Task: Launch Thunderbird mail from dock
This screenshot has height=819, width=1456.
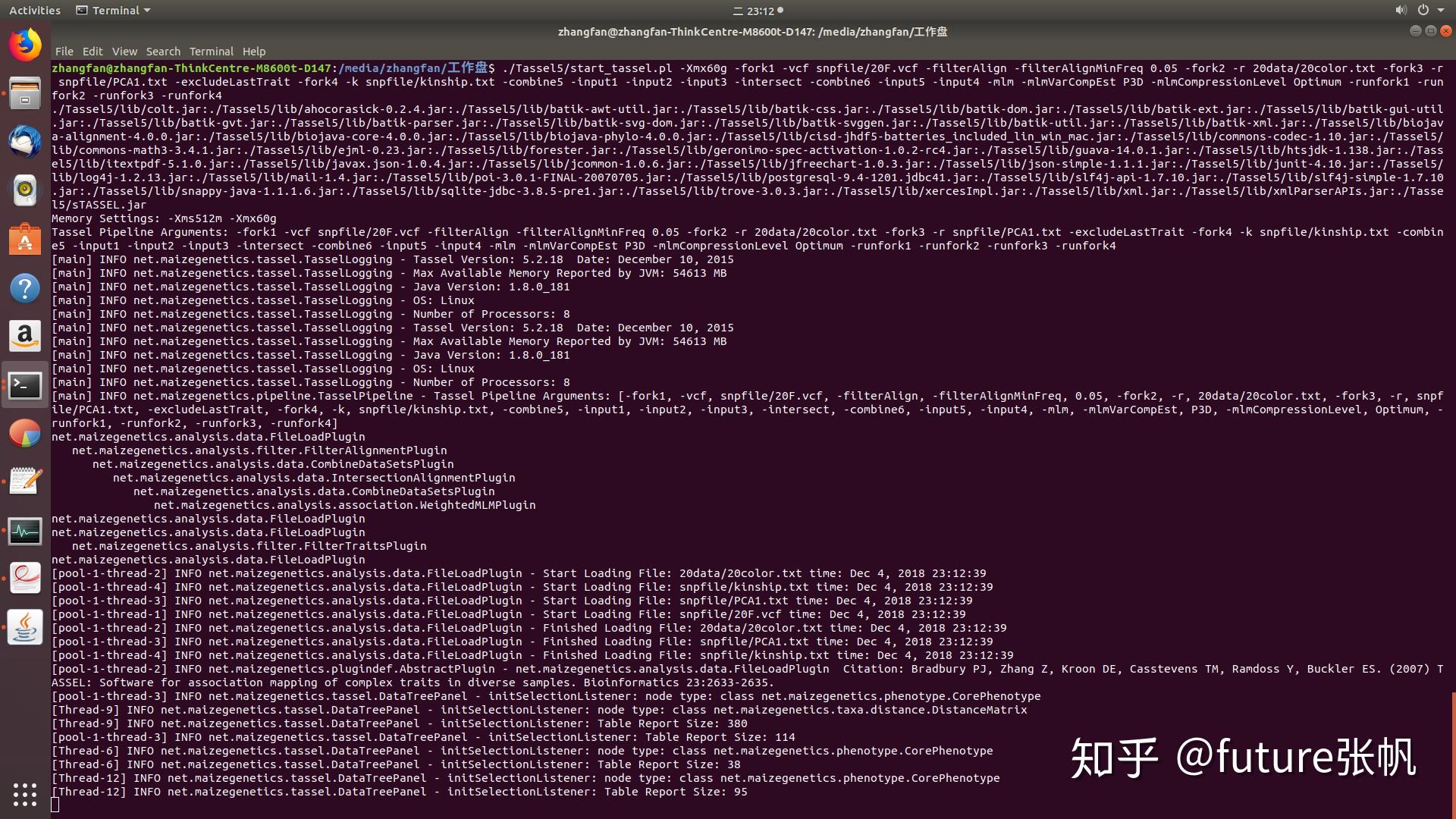Action: point(25,143)
